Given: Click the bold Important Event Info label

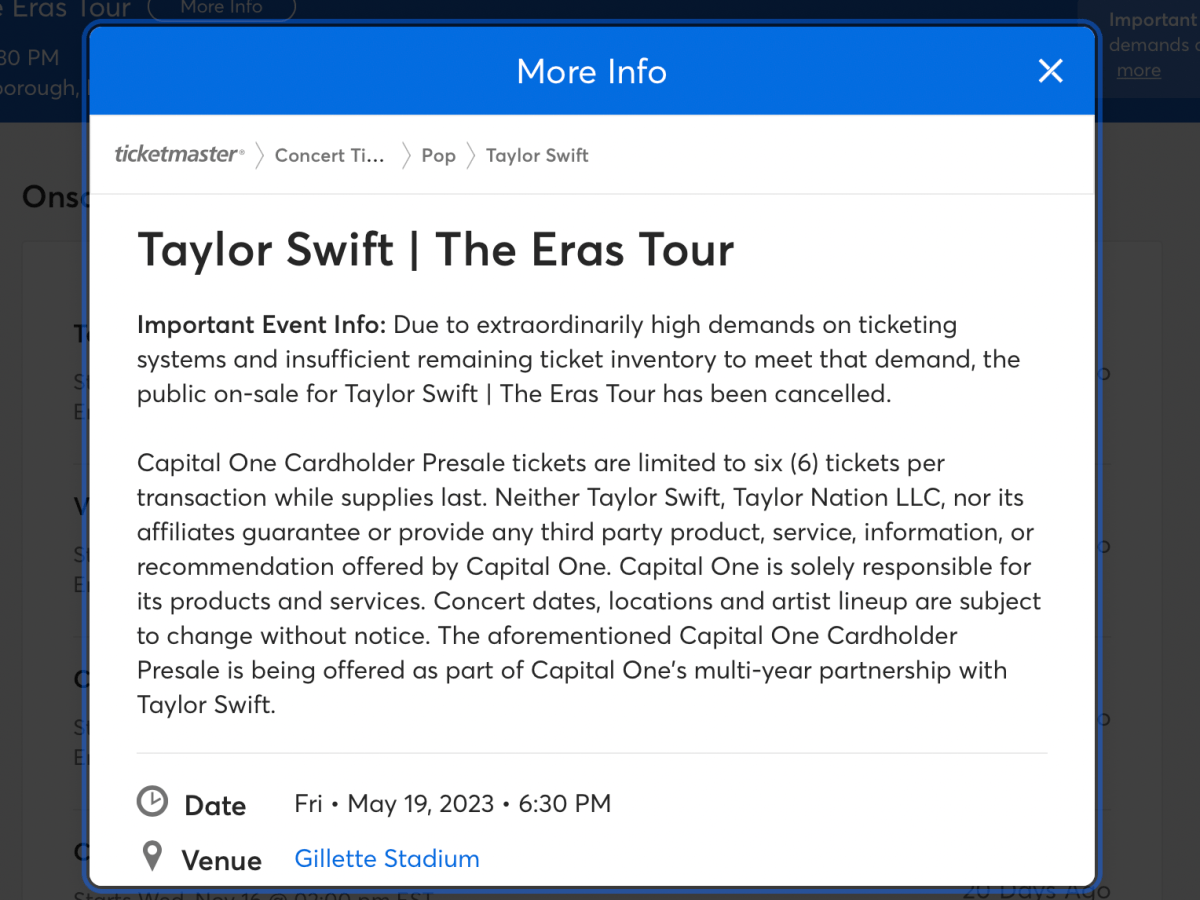Looking at the screenshot, I should (261, 325).
